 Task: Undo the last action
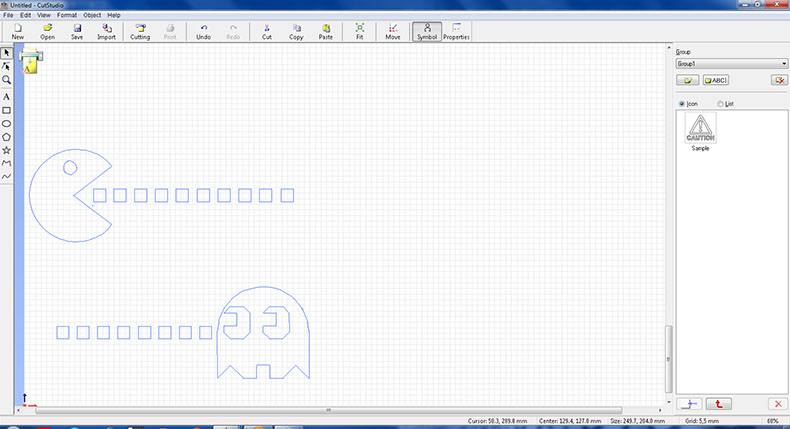point(204,31)
